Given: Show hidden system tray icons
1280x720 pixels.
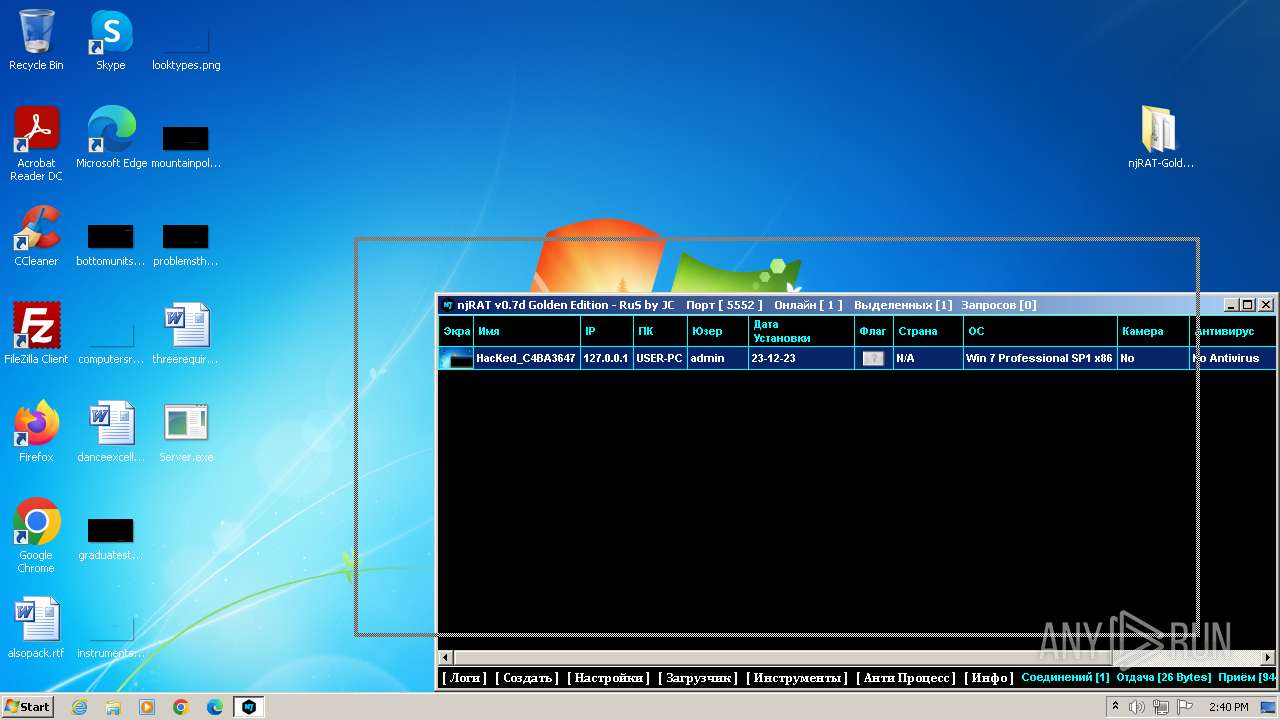Looking at the screenshot, I should pyautogui.click(x=1115, y=706).
